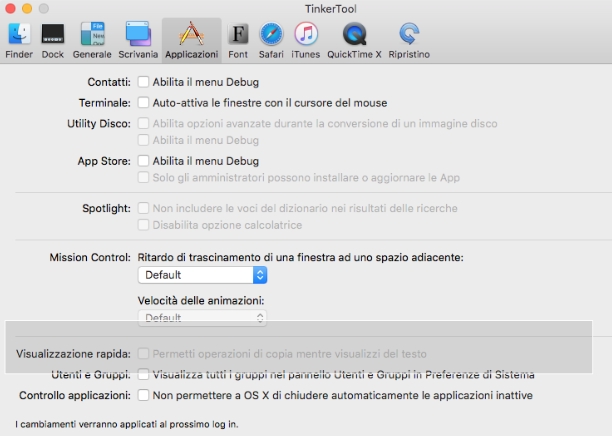Open the Safari compass icon pane
The height and width of the screenshot is (436, 612).
pos(271,41)
